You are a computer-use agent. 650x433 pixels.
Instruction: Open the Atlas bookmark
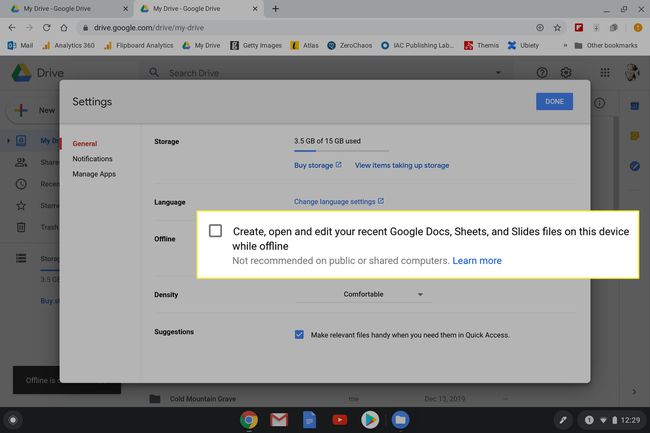tap(304, 46)
